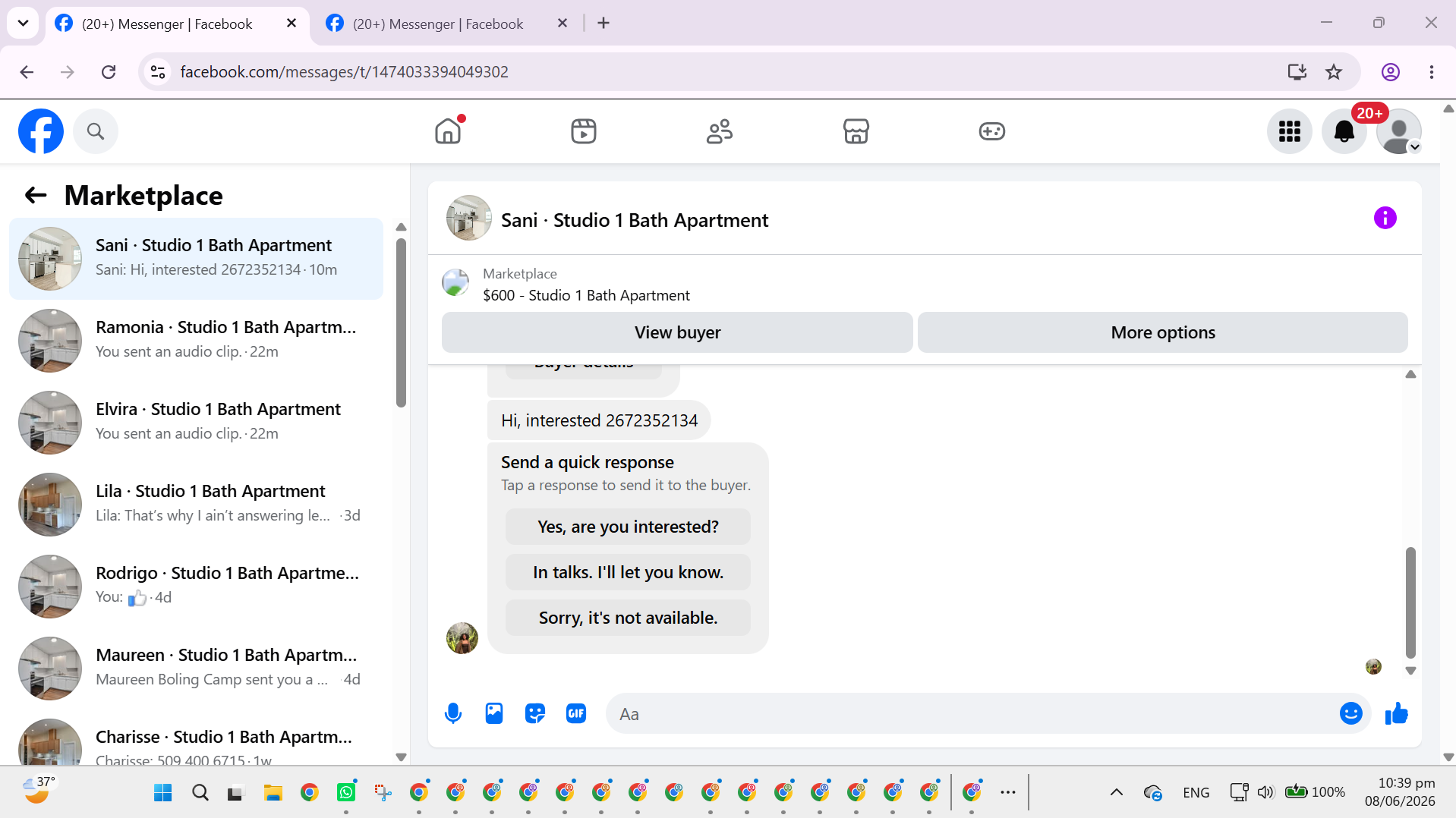
Task: Send quick reply 'In talks. I'll let you know.'
Action: point(628,572)
